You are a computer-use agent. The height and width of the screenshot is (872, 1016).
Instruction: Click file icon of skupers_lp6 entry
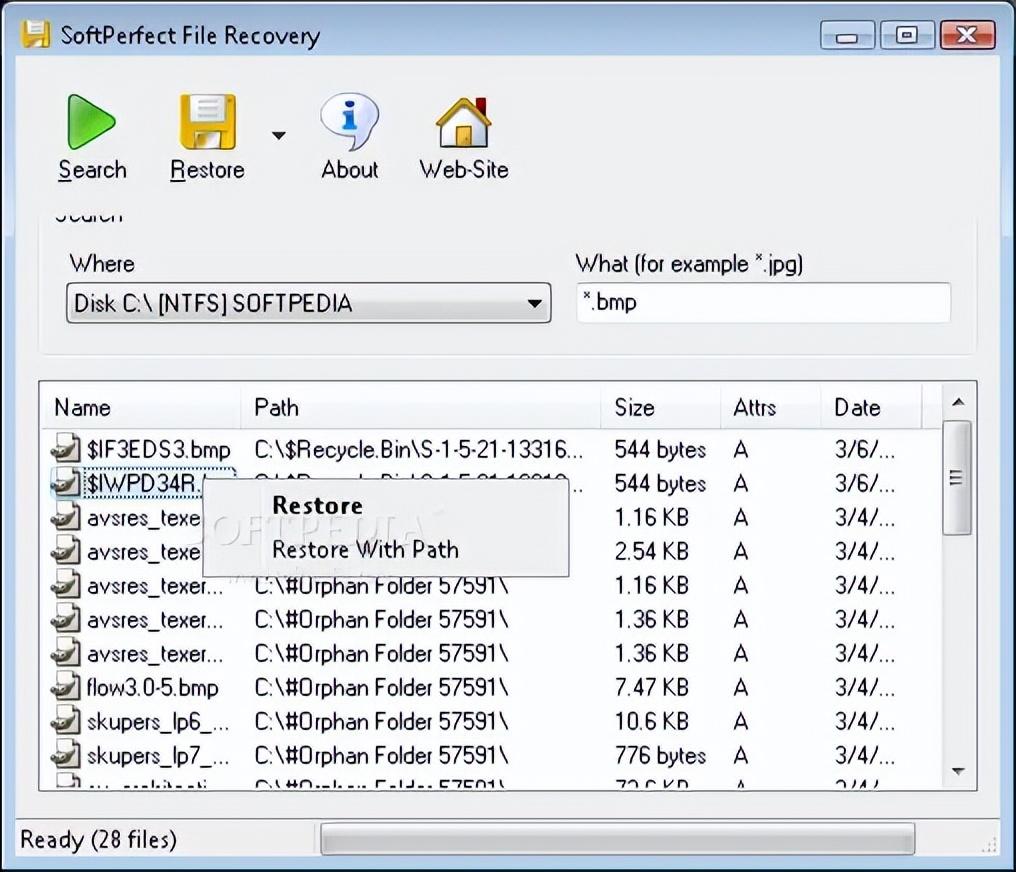[66, 721]
